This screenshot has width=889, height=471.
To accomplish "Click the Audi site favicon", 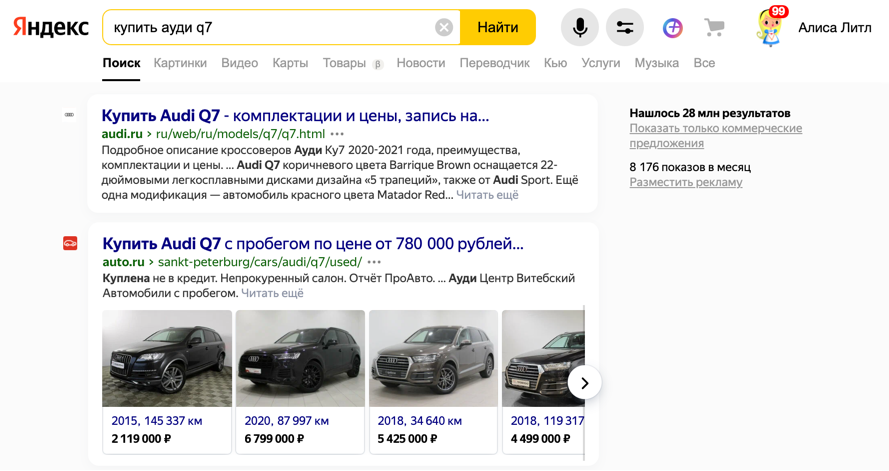I will 70,115.
